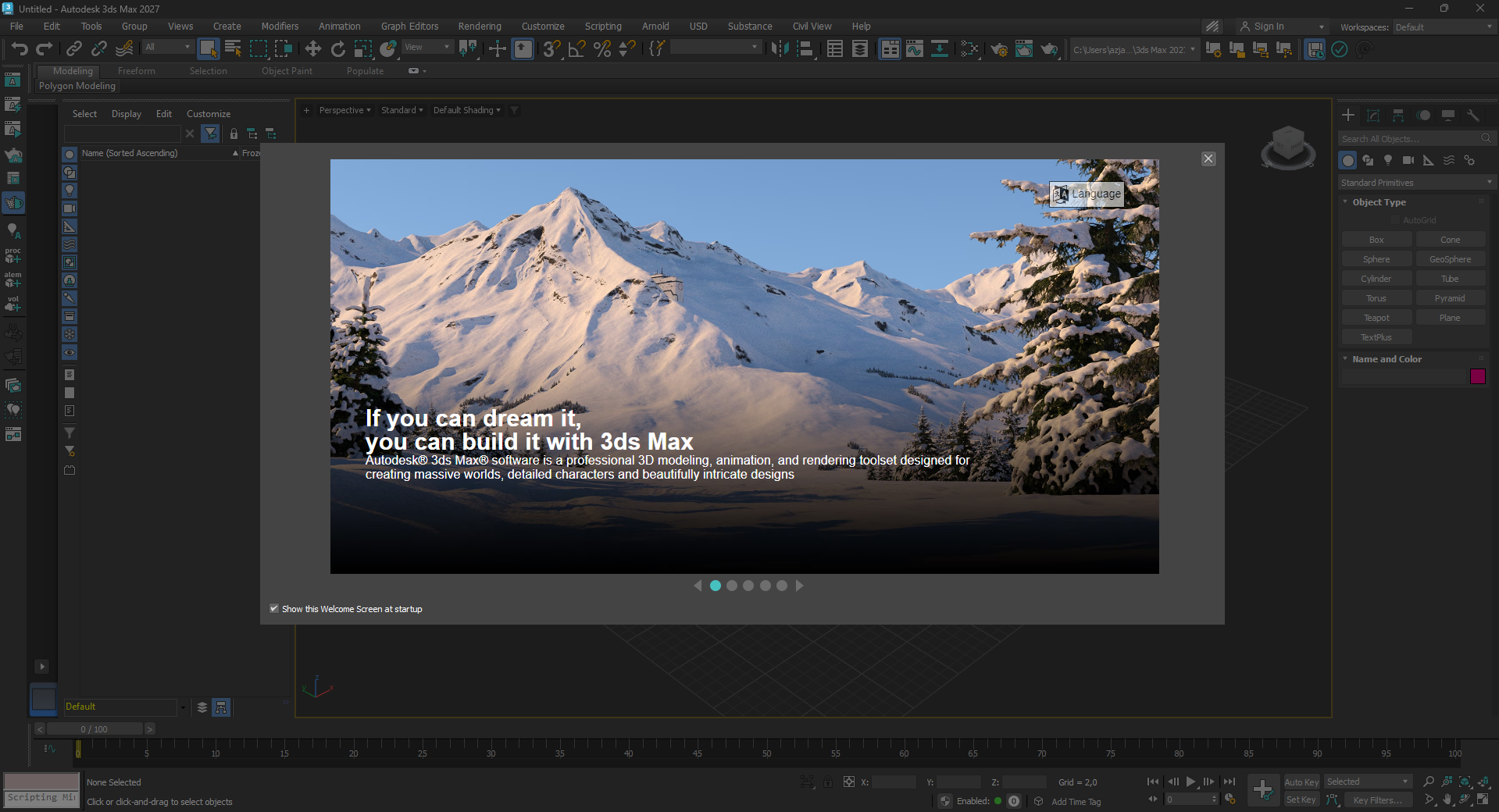Choose the Select and Rotate tool
1499x812 pixels.
338,49
